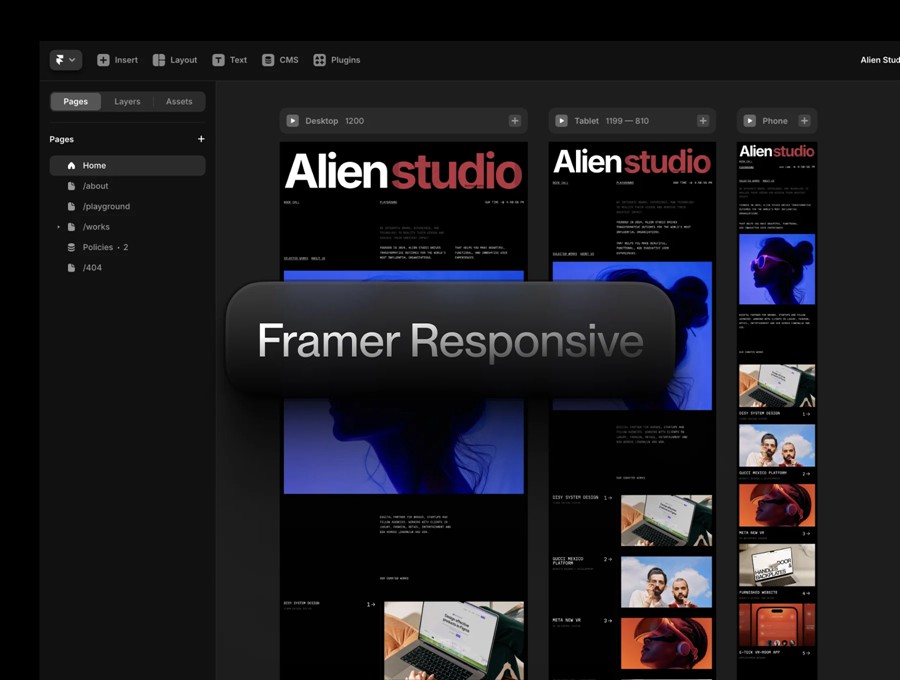Add a breakpoint via the Desktop plus button
This screenshot has width=900, height=680.
coord(516,120)
